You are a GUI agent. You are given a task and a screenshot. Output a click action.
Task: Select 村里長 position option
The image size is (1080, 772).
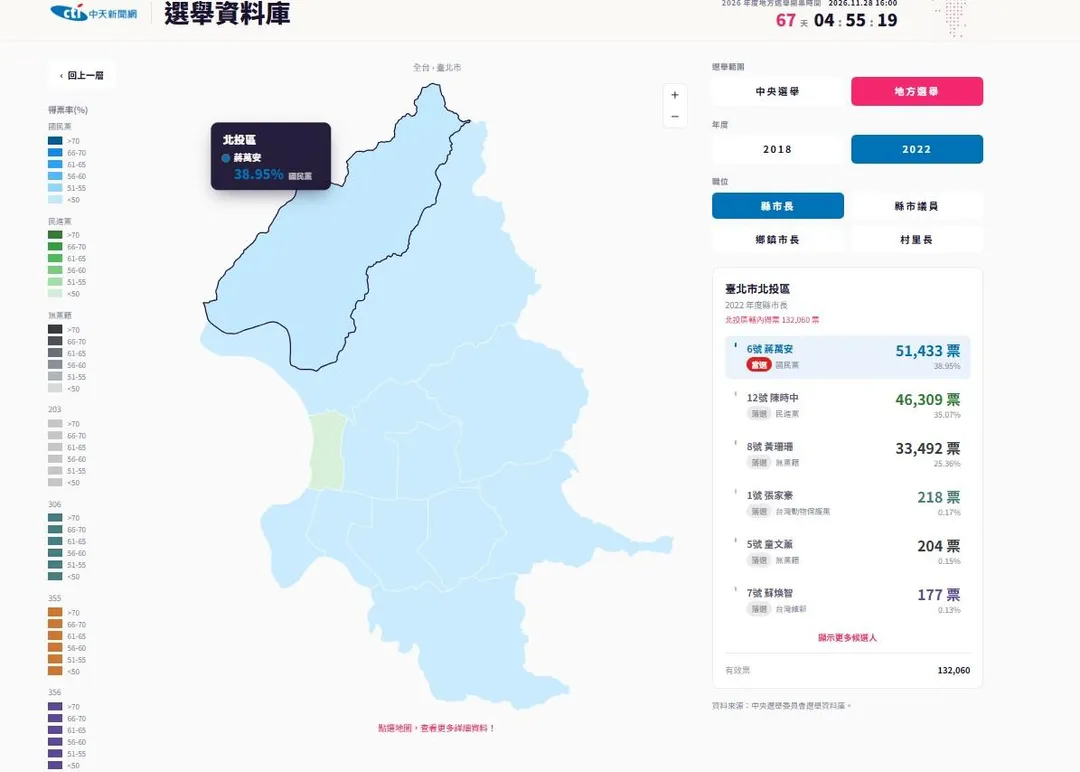[x=917, y=240]
